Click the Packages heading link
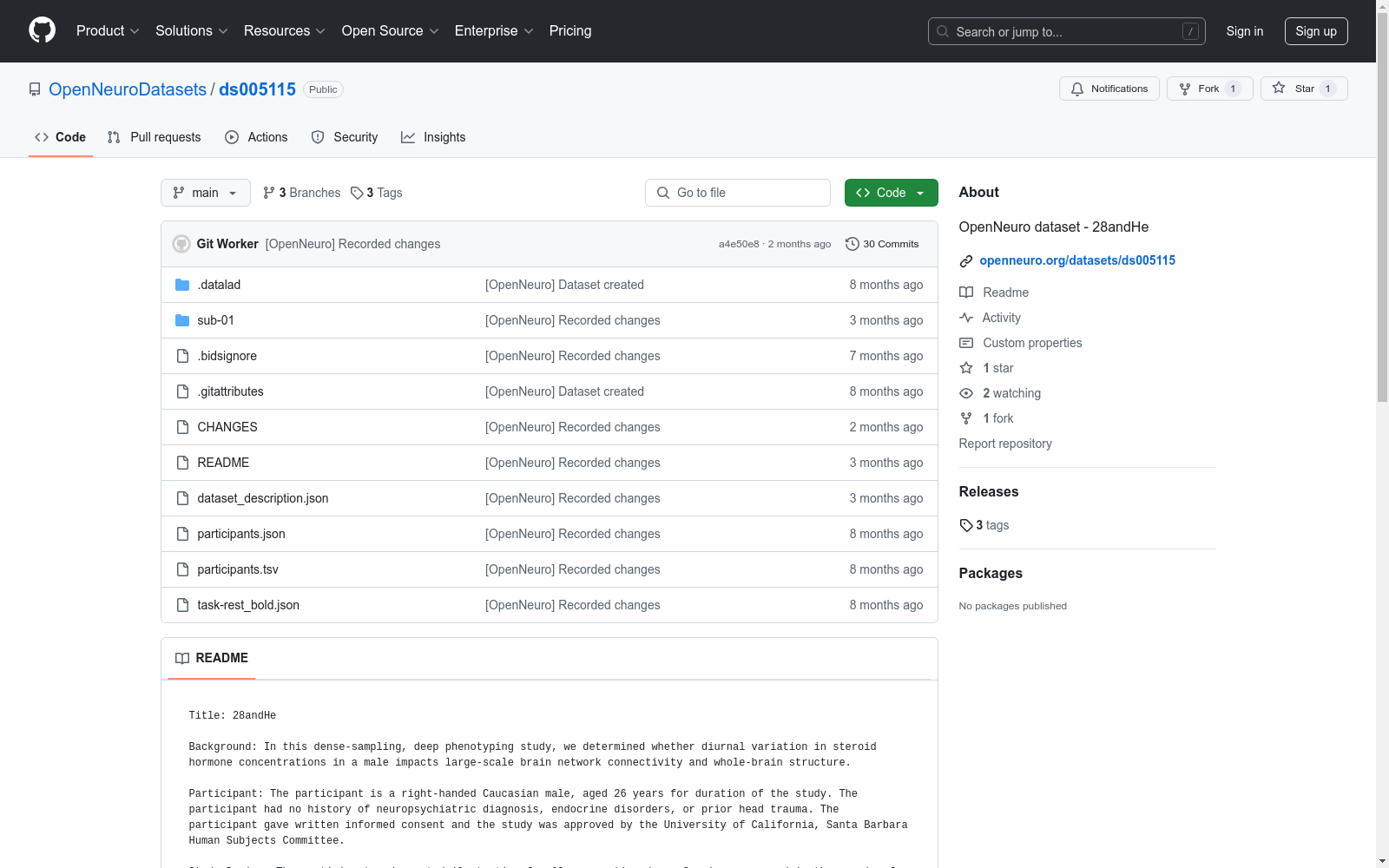Image resolution: width=1389 pixels, height=868 pixels. click(x=991, y=573)
